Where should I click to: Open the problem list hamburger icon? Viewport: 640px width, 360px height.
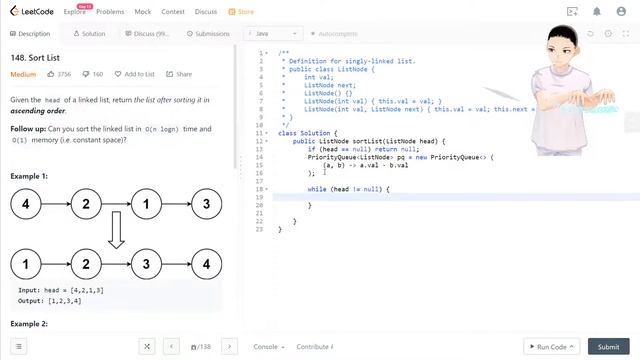19,347
